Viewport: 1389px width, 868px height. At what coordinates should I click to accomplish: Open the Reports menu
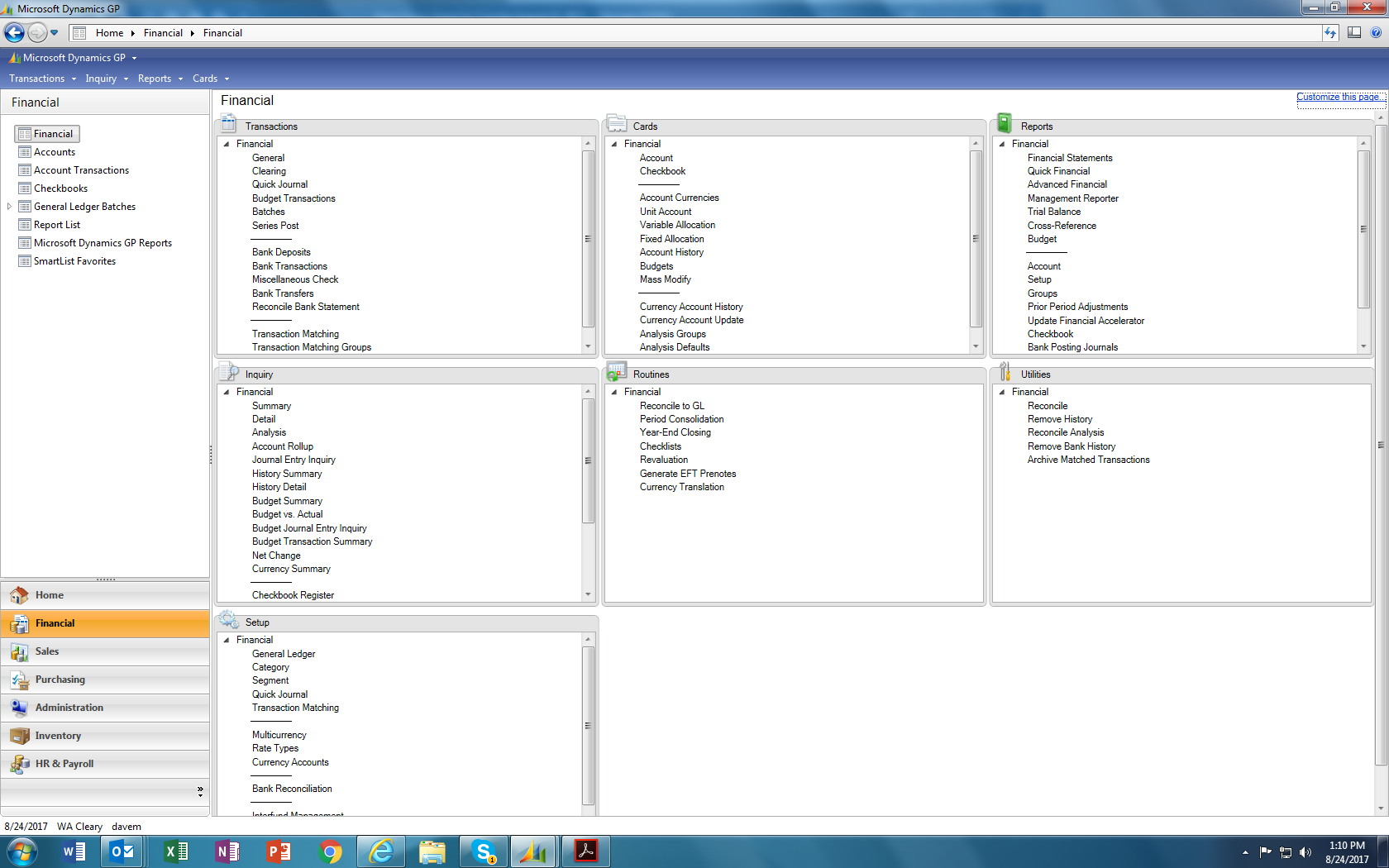pos(160,79)
